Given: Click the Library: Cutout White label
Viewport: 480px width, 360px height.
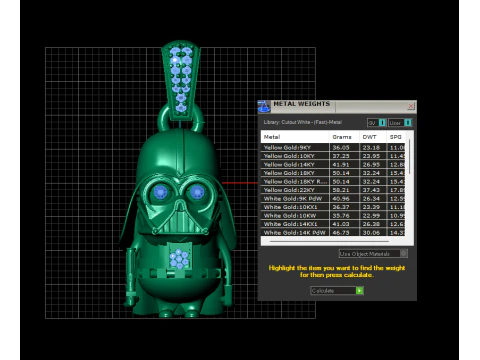Looking at the screenshot, I should [303, 122].
